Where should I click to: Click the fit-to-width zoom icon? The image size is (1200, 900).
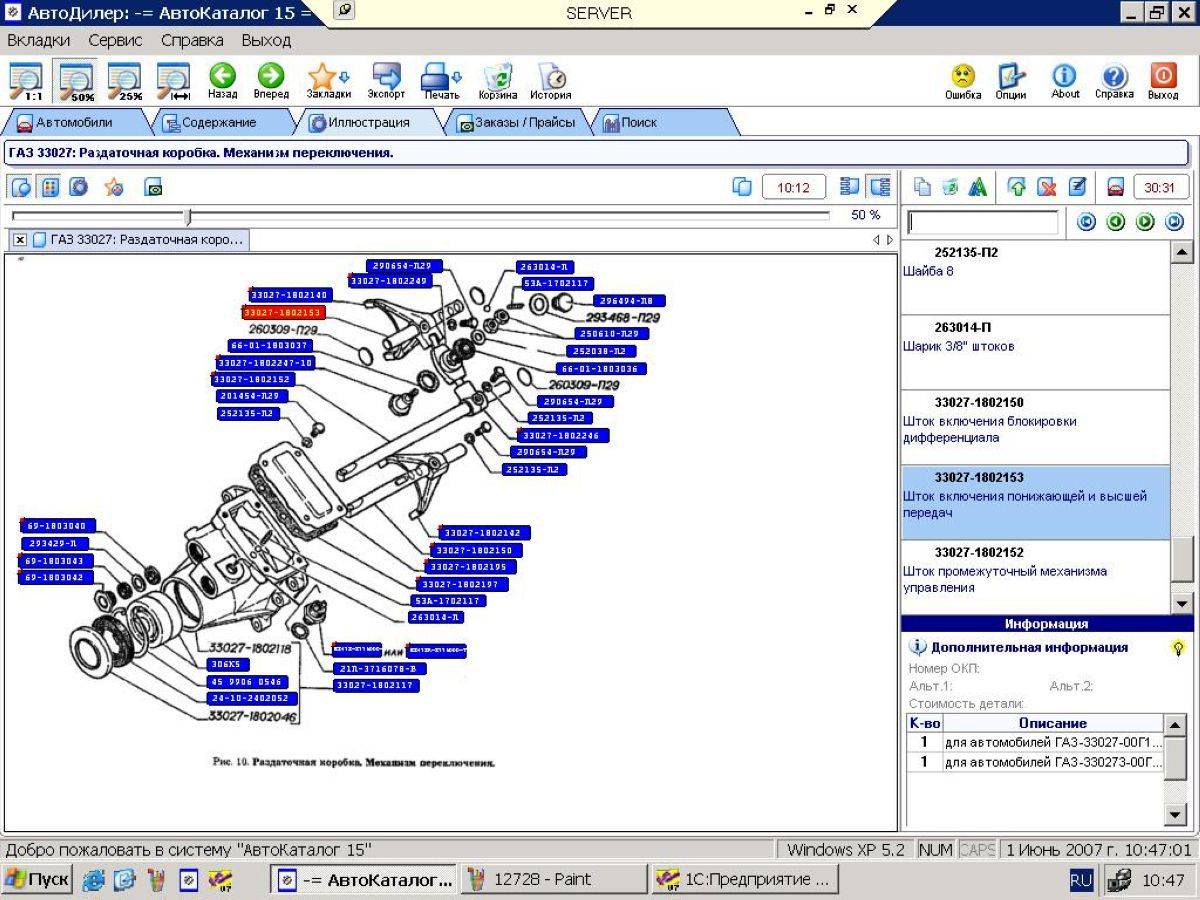[173, 81]
